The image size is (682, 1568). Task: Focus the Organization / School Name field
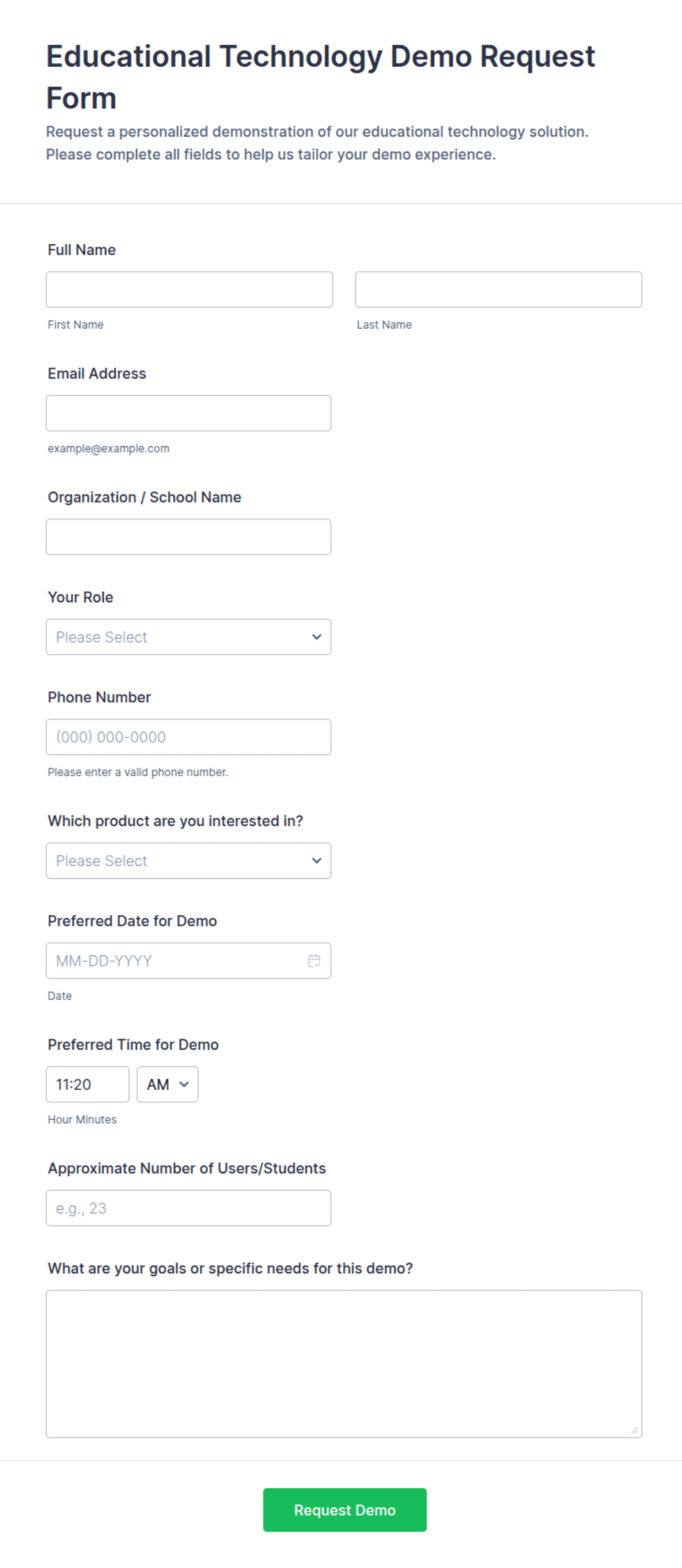(x=188, y=537)
